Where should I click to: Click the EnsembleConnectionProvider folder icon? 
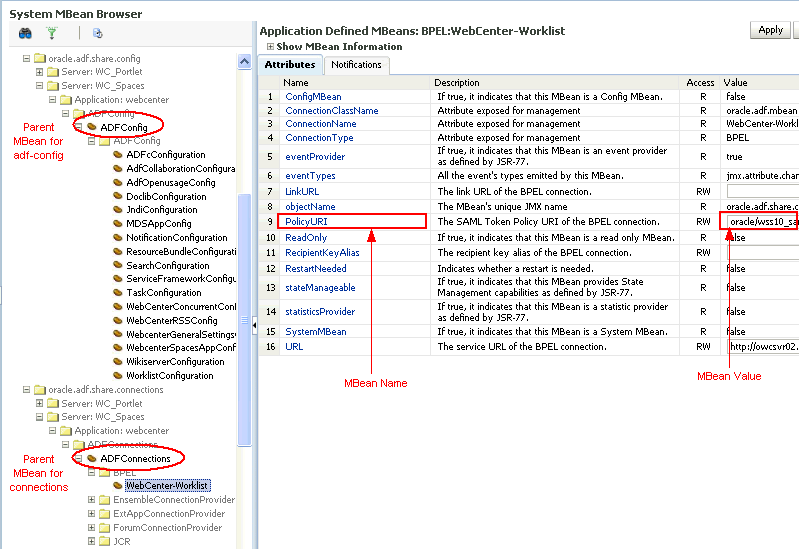coord(104,499)
